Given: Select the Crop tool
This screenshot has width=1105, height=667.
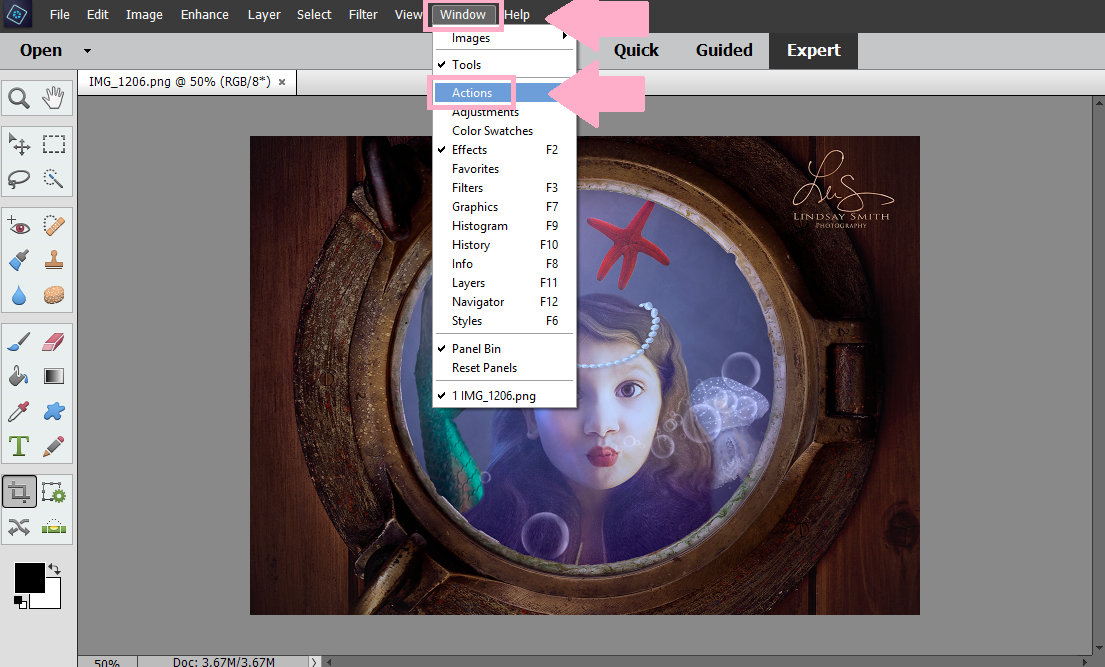Looking at the screenshot, I should click(x=19, y=492).
